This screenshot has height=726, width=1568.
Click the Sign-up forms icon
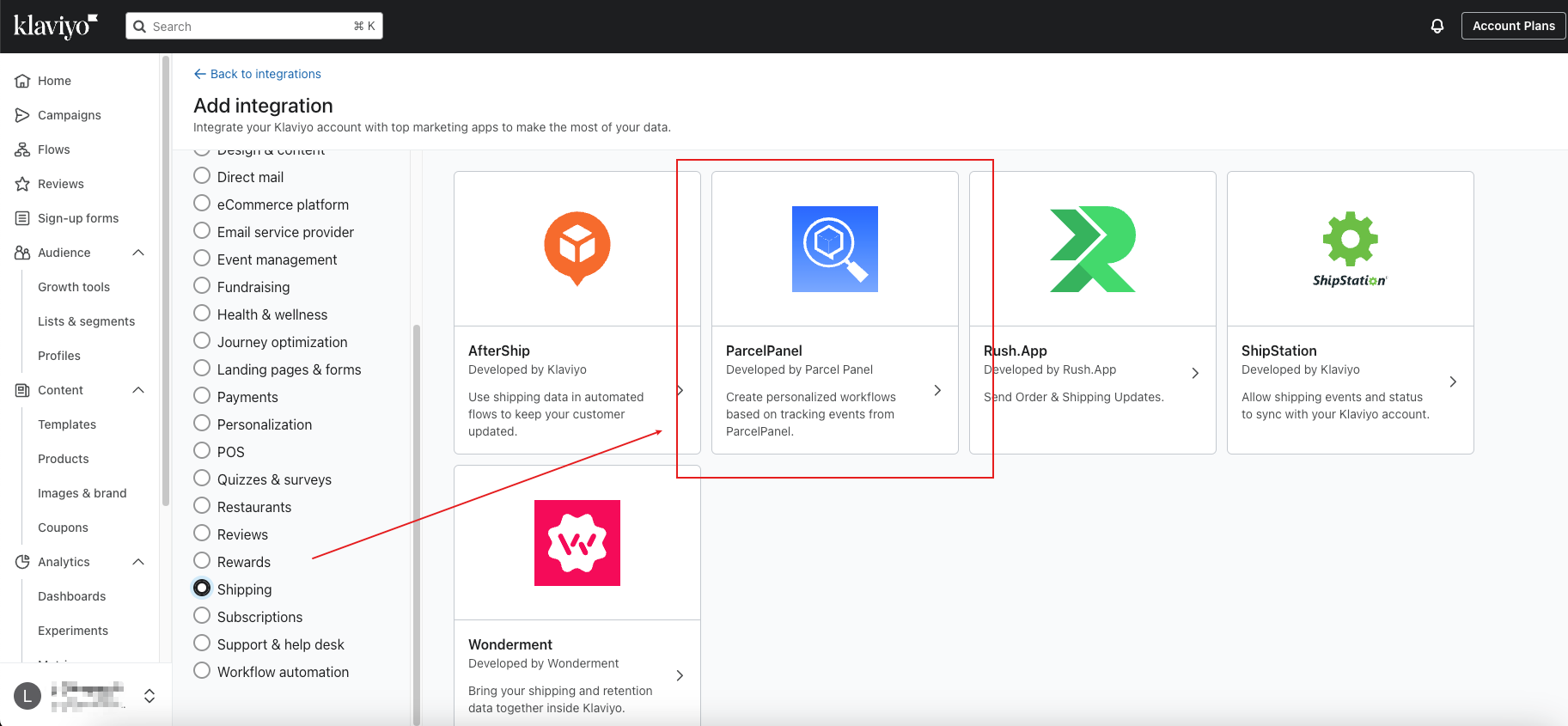tap(22, 218)
